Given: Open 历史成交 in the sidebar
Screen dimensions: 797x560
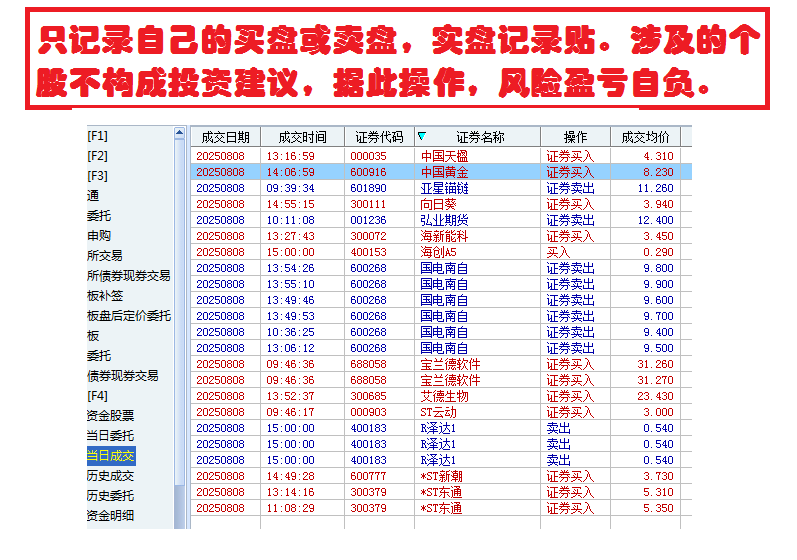Looking at the screenshot, I should point(110,476).
